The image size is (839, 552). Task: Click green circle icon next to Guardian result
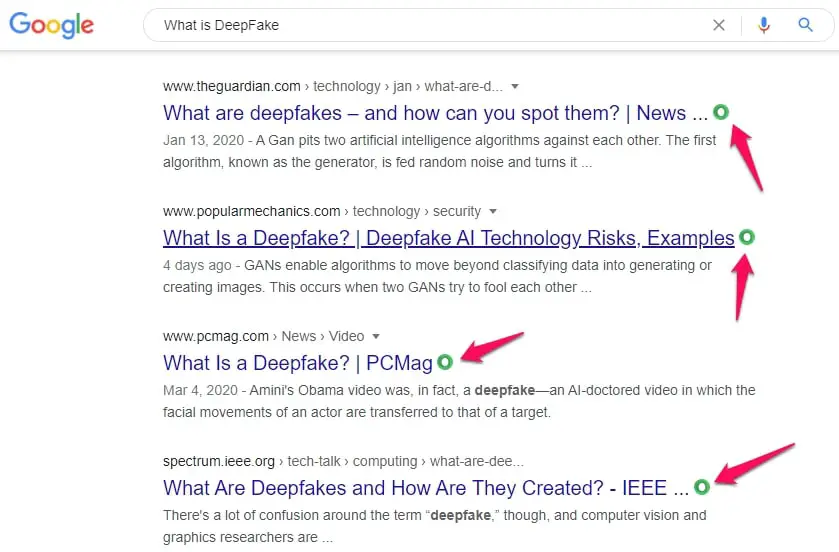721,112
